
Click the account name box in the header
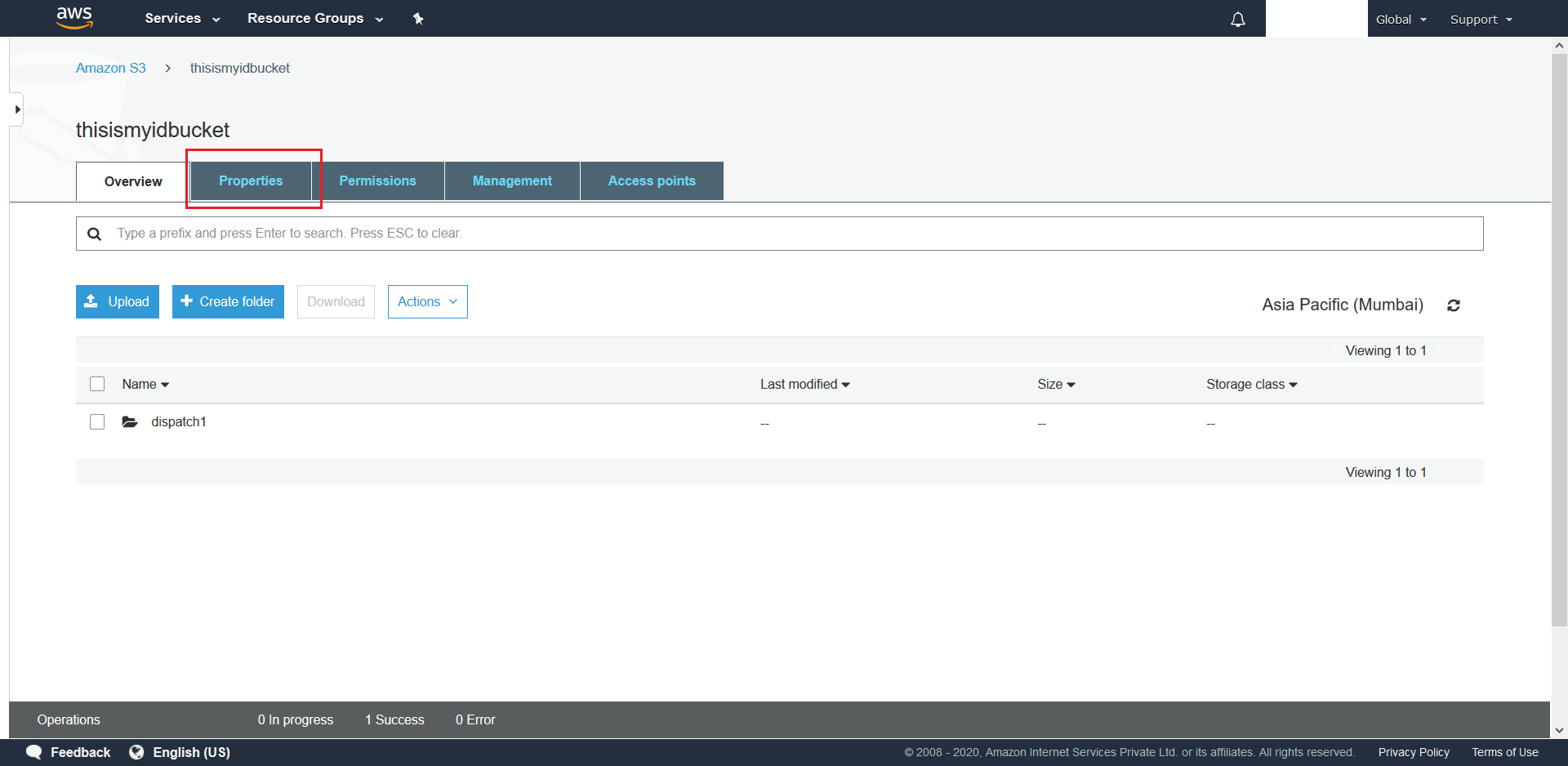coord(1316,18)
